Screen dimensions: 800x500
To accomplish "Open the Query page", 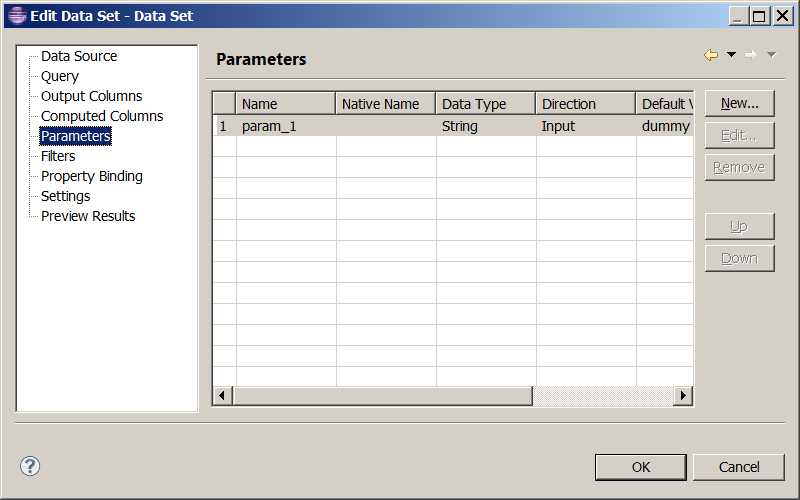I will click(x=60, y=76).
